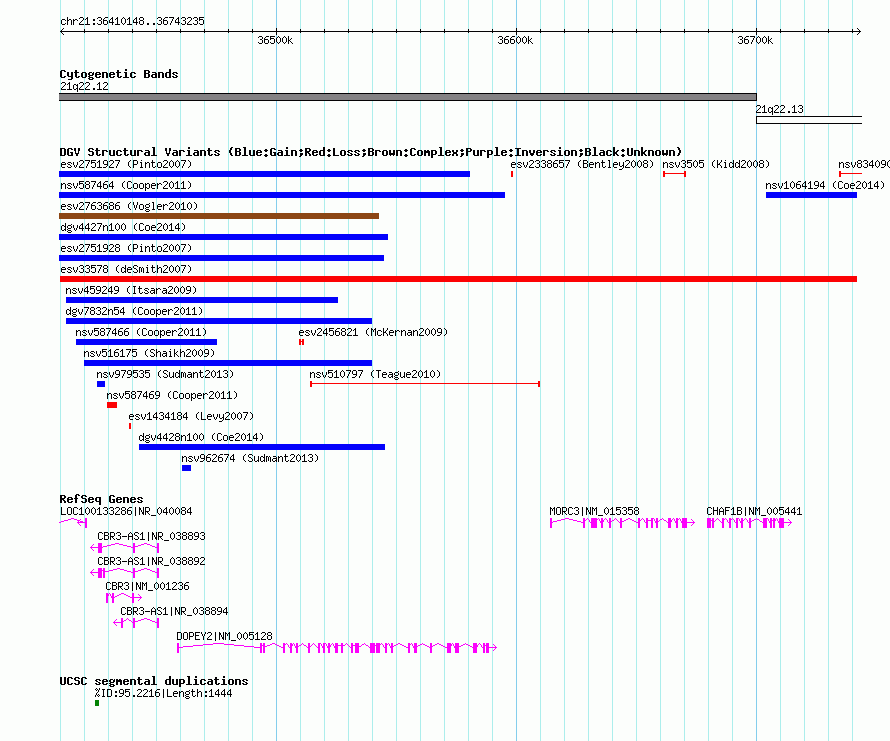Click the nsv587466 (Cooper2011) blue bar

click(146, 342)
